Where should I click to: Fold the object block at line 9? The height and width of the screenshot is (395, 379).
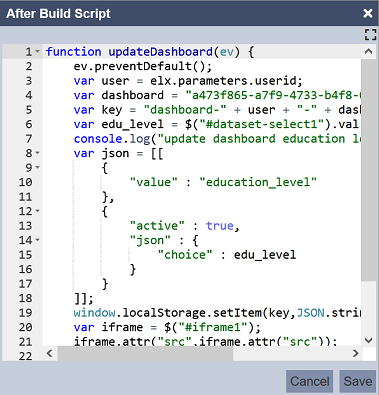coord(37,168)
